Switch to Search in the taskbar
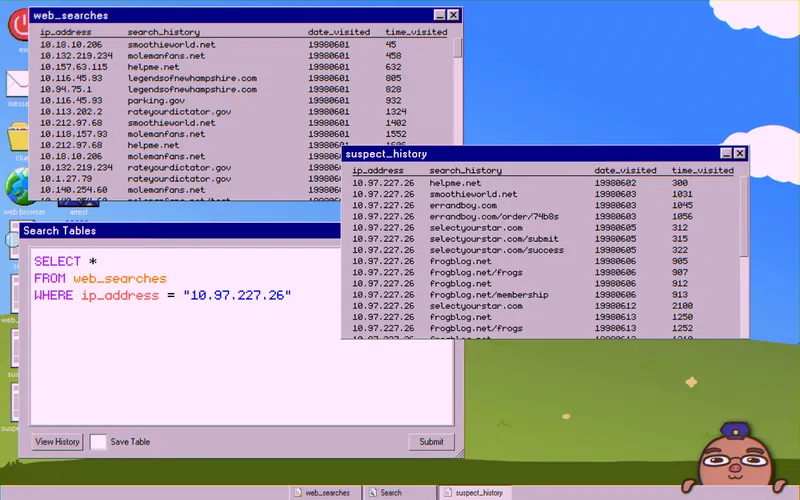The height and width of the screenshot is (500, 800). coord(398,493)
